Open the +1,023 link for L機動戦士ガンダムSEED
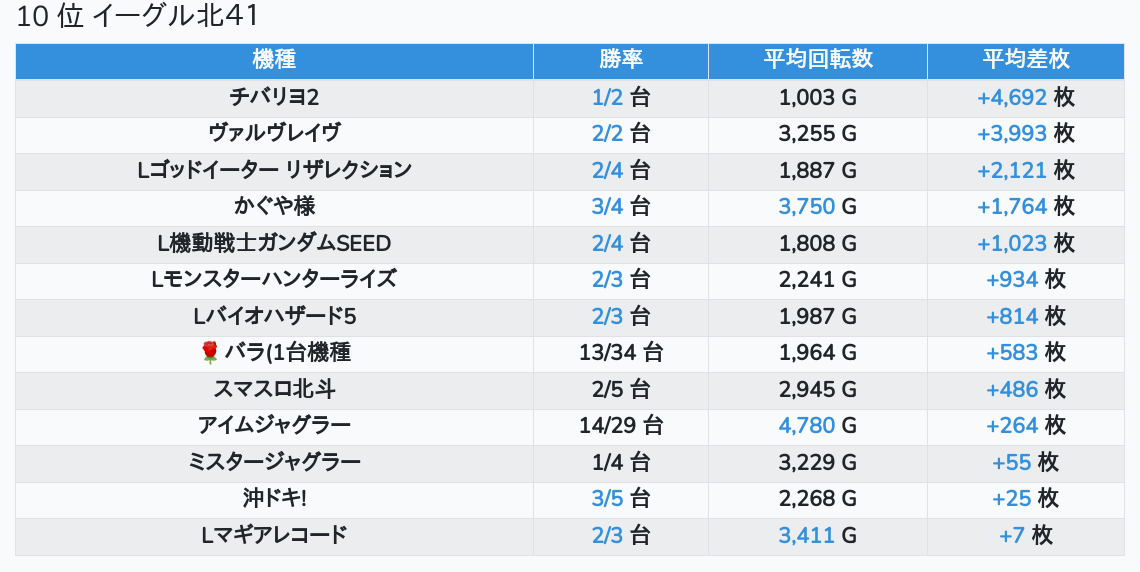Viewport: 1140px width, 572px height. click(x=1011, y=243)
